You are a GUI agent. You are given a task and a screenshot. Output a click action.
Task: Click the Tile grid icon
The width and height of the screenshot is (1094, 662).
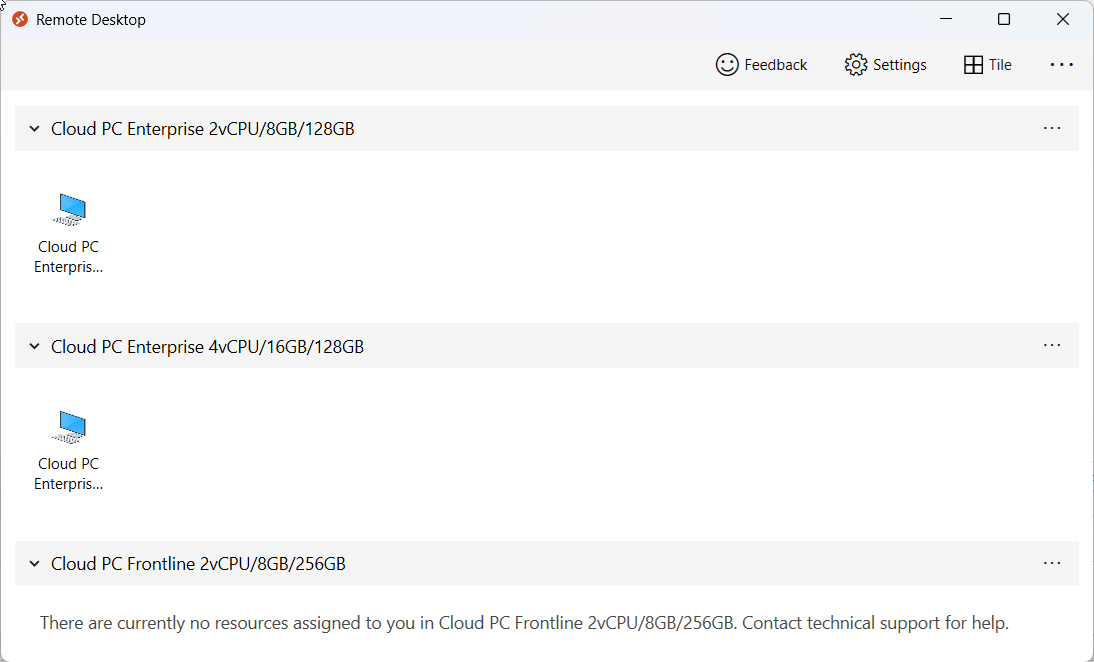[x=973, y=65]
